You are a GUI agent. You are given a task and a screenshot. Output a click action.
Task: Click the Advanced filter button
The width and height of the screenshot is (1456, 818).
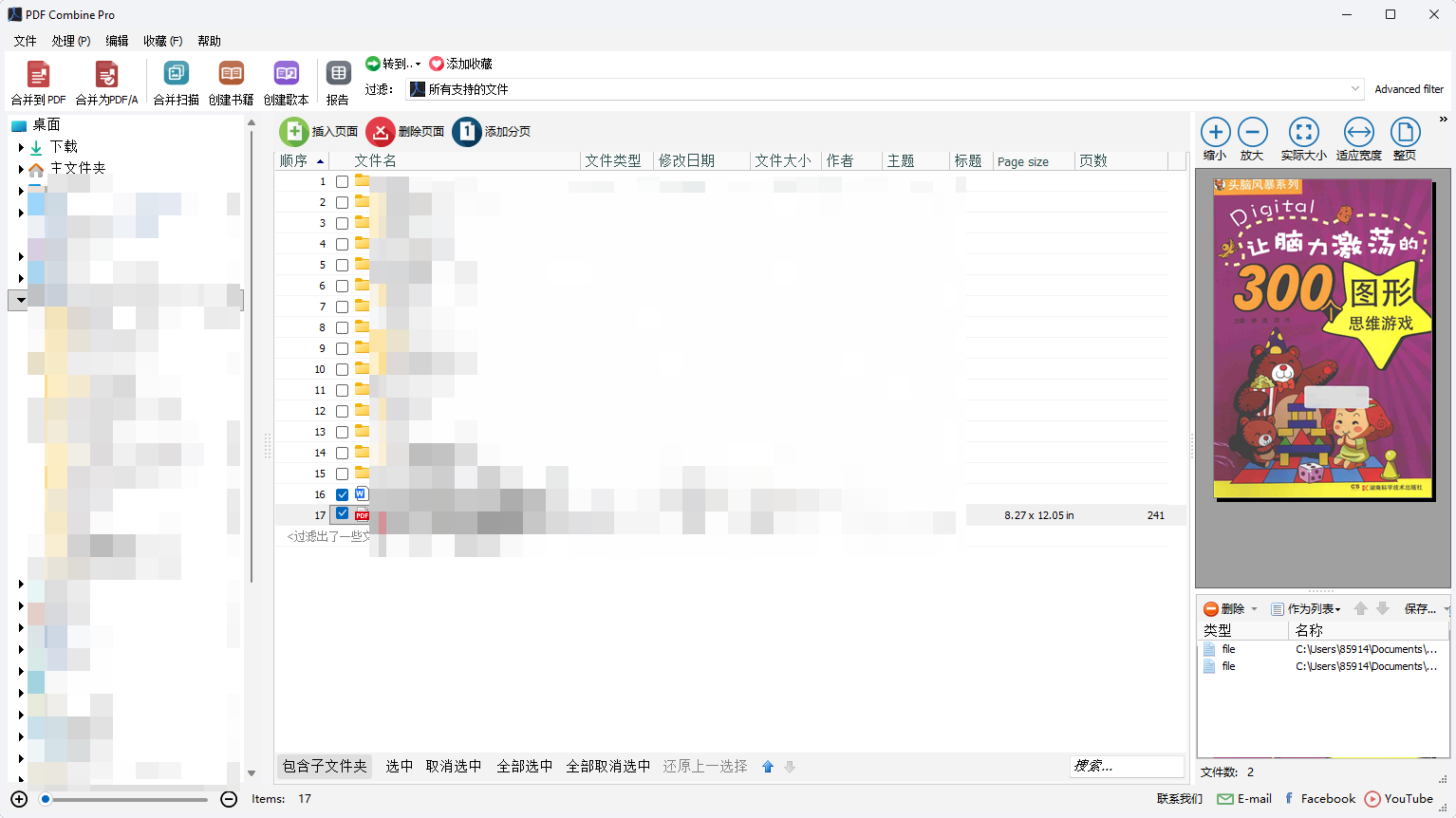1409,89
